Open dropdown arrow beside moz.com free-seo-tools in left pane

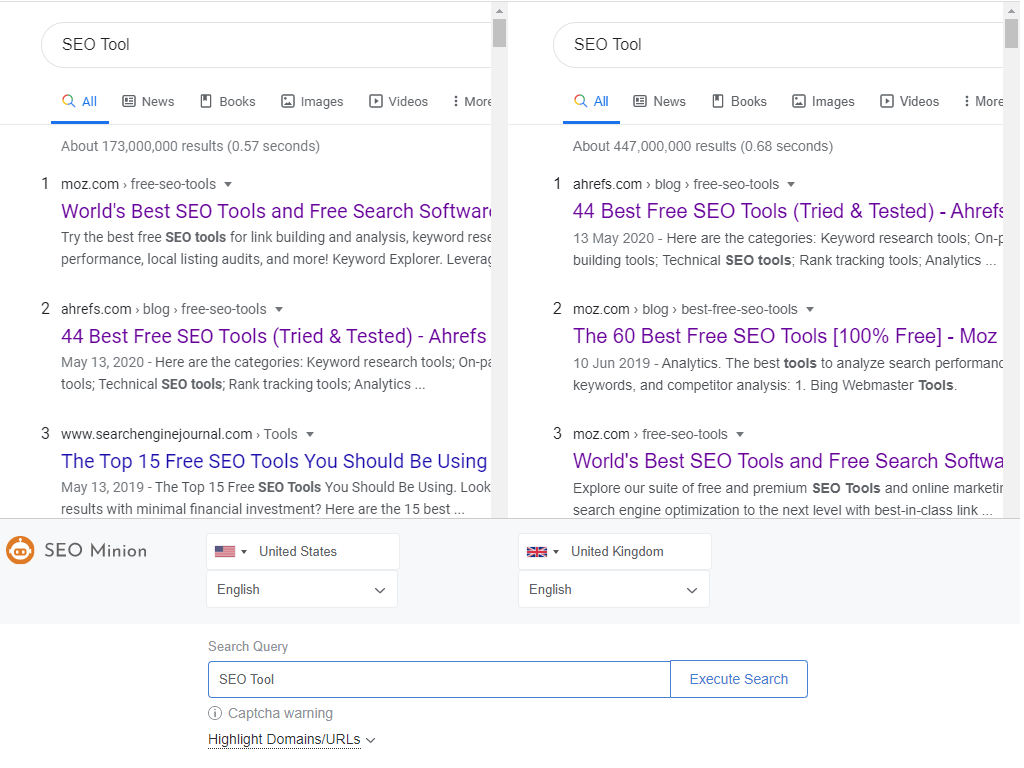click(228, 185)
